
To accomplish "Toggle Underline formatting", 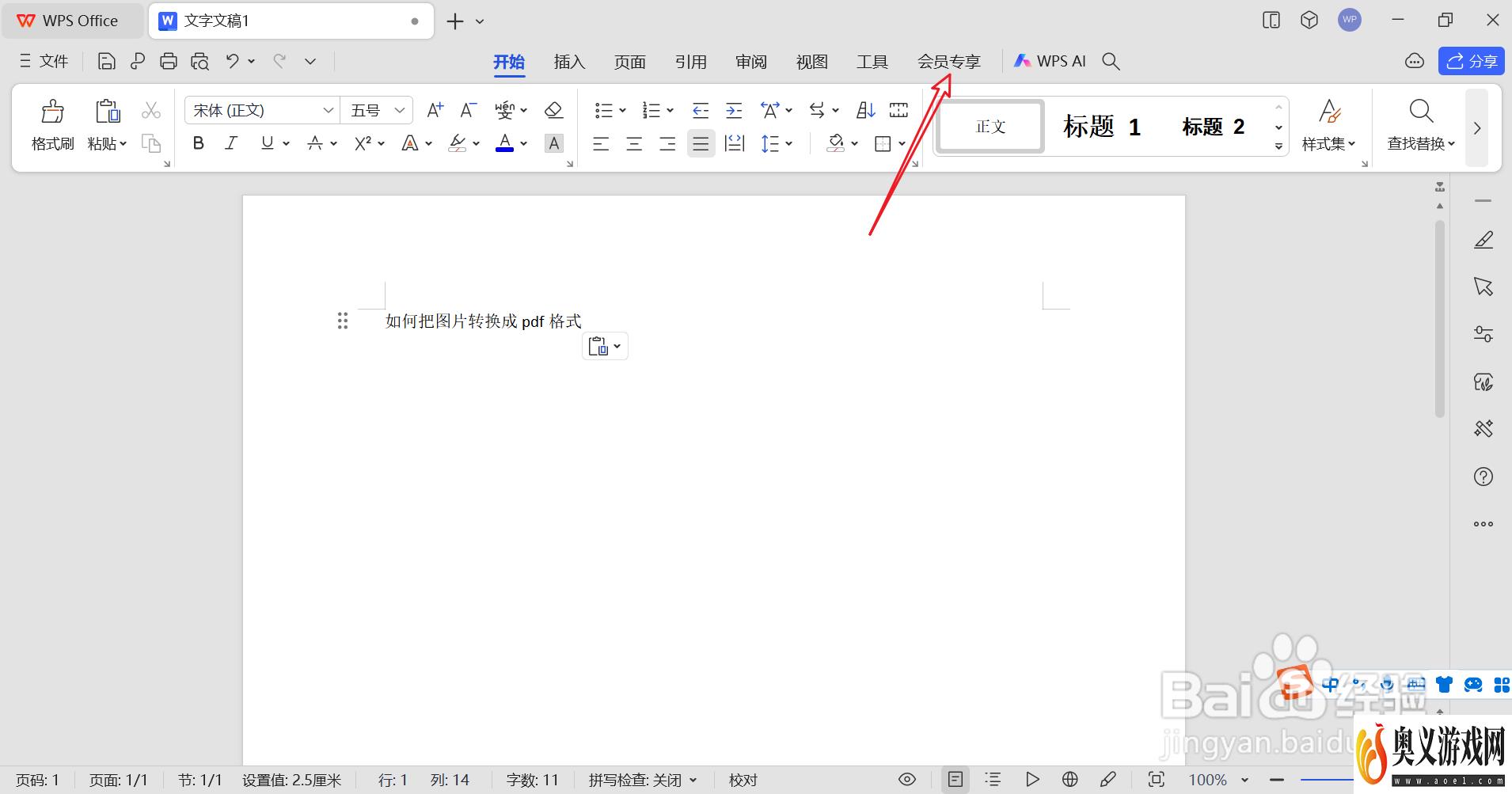I will pyautogui.click(x=267, y=143).
